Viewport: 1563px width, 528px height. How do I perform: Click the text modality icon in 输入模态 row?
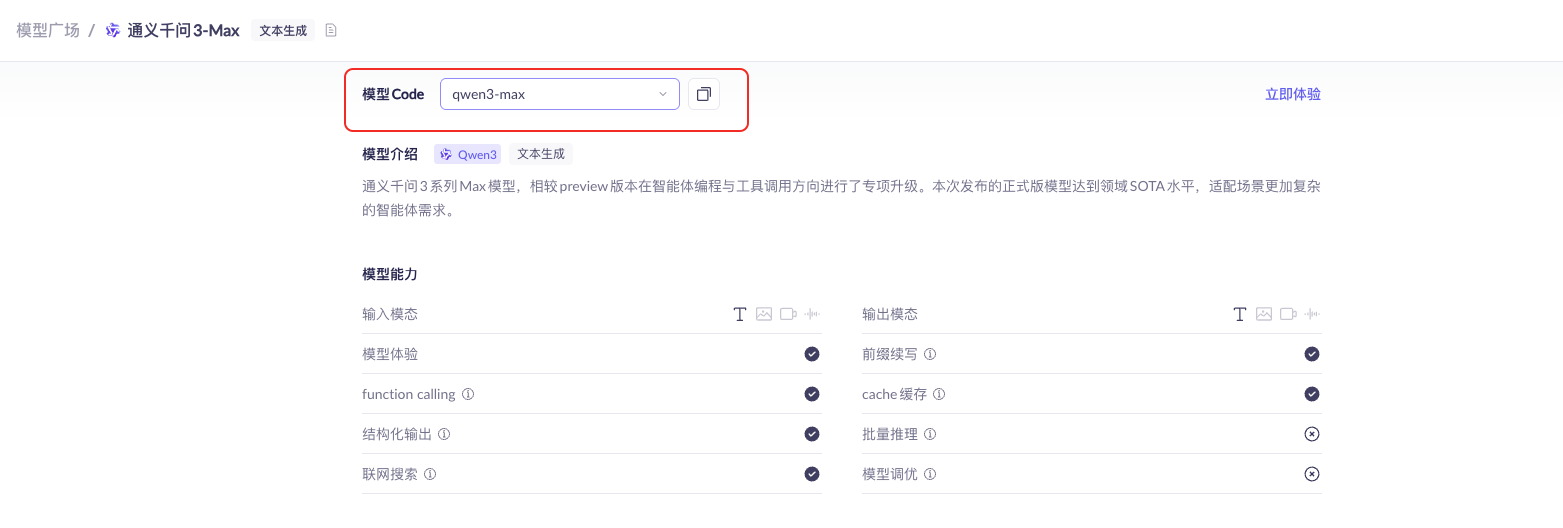[740, 314]
